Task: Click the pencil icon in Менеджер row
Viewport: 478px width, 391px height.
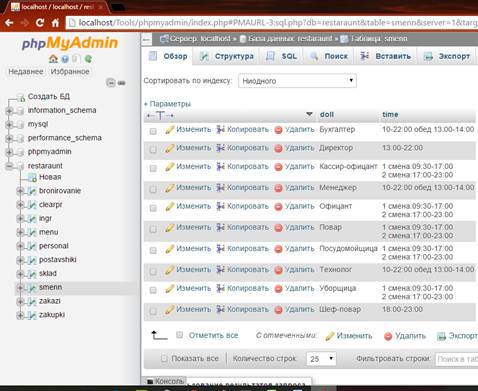Action: pyautogui.click(x=169, y=188)
